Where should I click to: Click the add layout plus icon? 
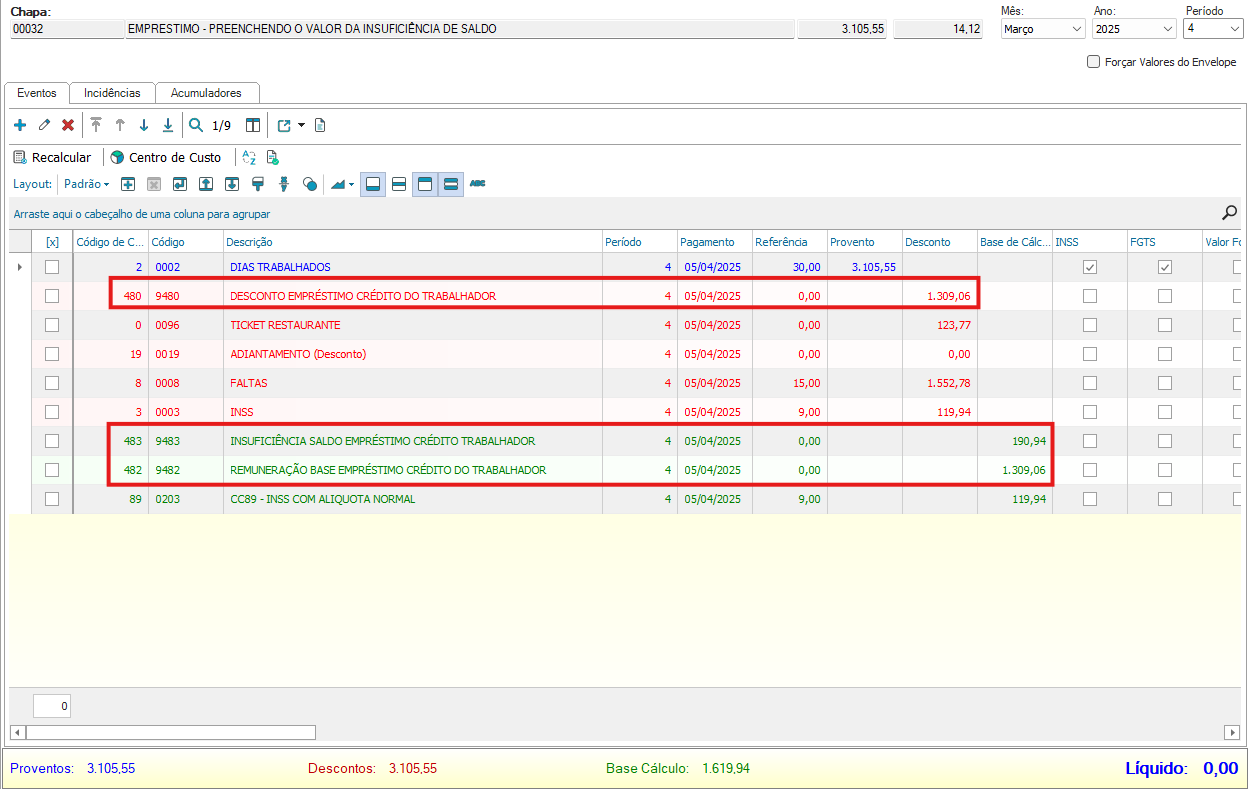click(128, 184)
